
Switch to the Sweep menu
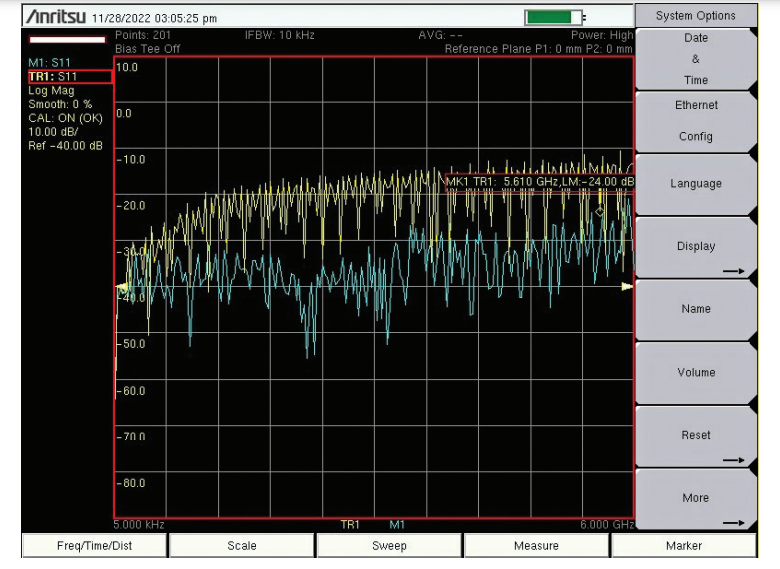(x=389, y=546)
